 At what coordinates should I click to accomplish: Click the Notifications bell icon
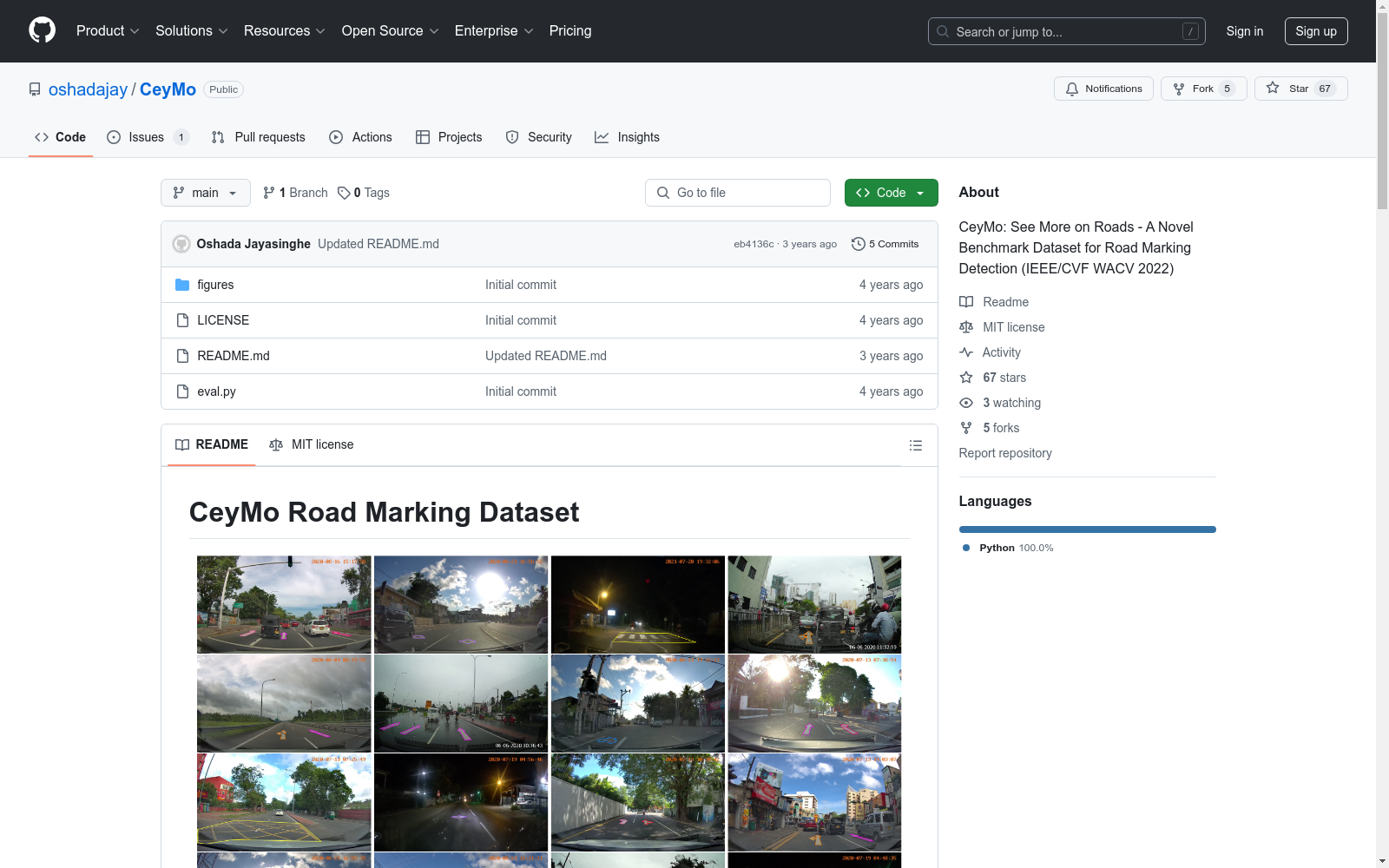[x=1072, y=89]
